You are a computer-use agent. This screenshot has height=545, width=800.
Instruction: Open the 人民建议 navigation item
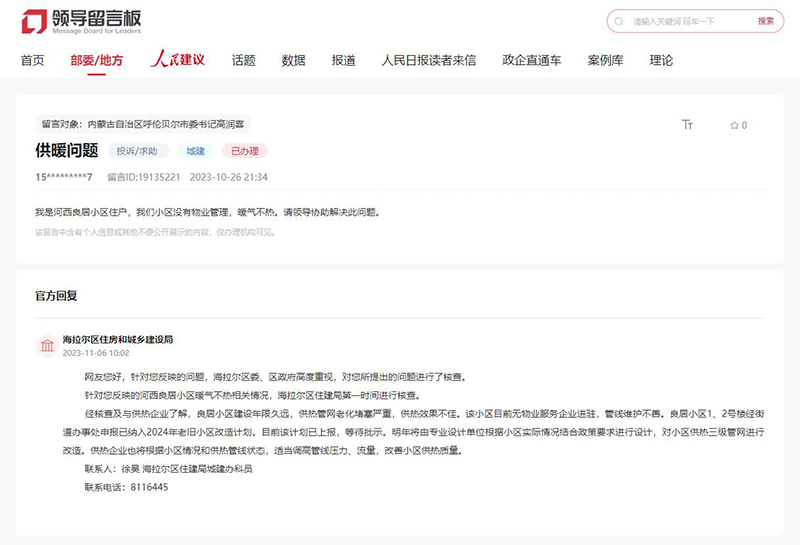tap(177, 61)
